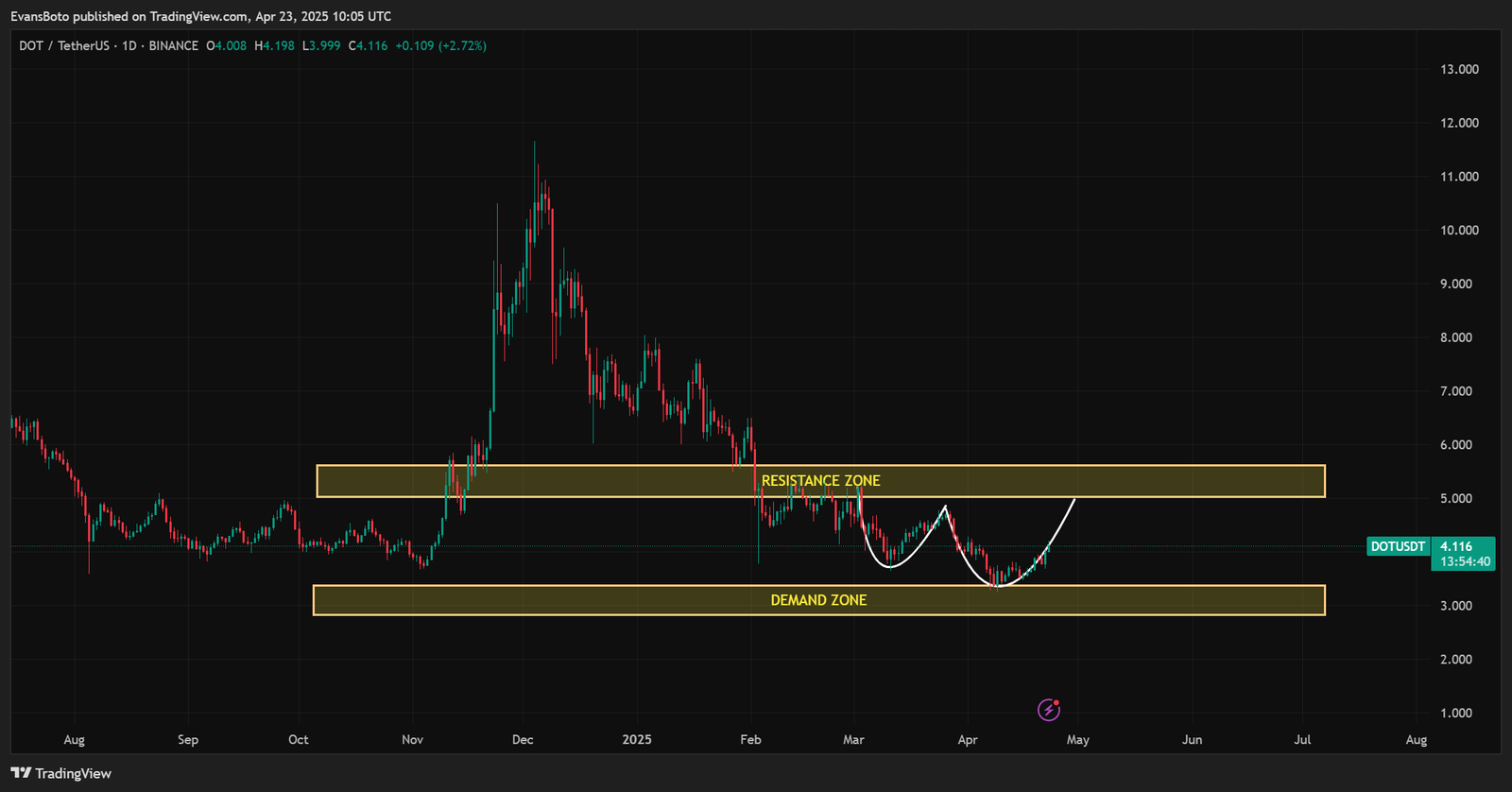Click the 5.000 level on the price axis
1512x792 pixels.
click(x=1455, y=498)
